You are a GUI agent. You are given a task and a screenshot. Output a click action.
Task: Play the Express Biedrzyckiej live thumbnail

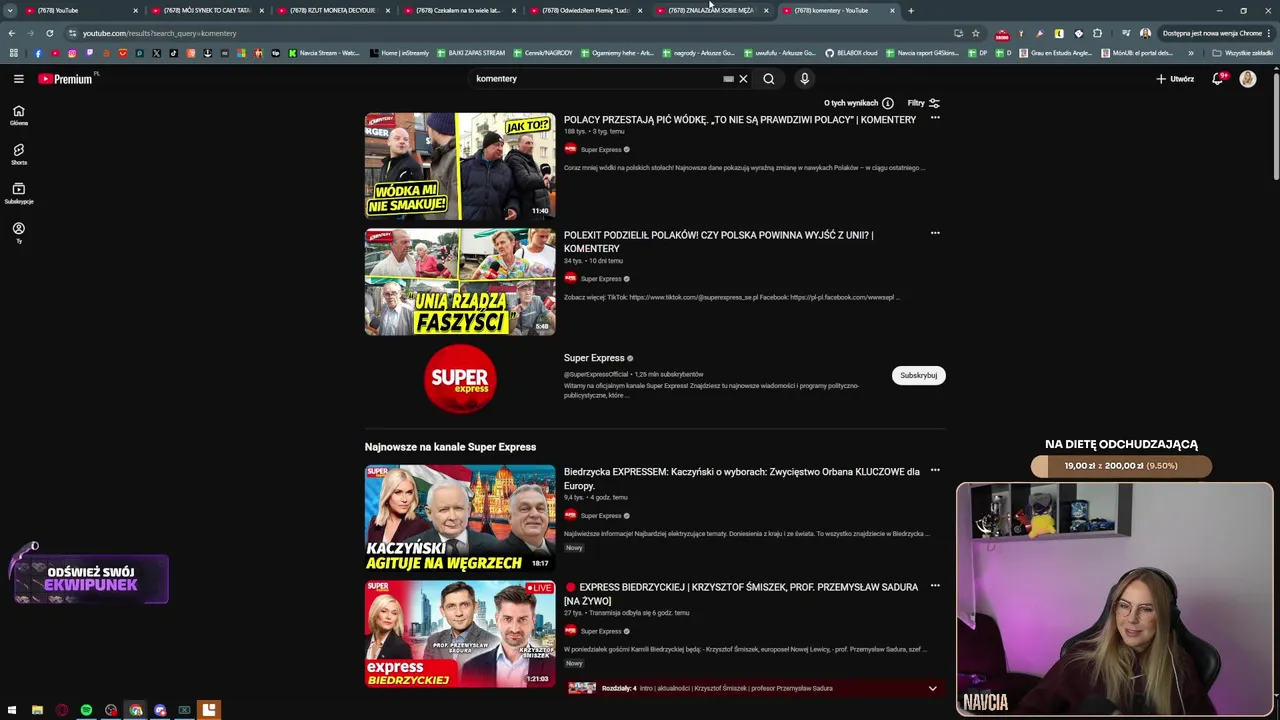[x=460, y=634]
